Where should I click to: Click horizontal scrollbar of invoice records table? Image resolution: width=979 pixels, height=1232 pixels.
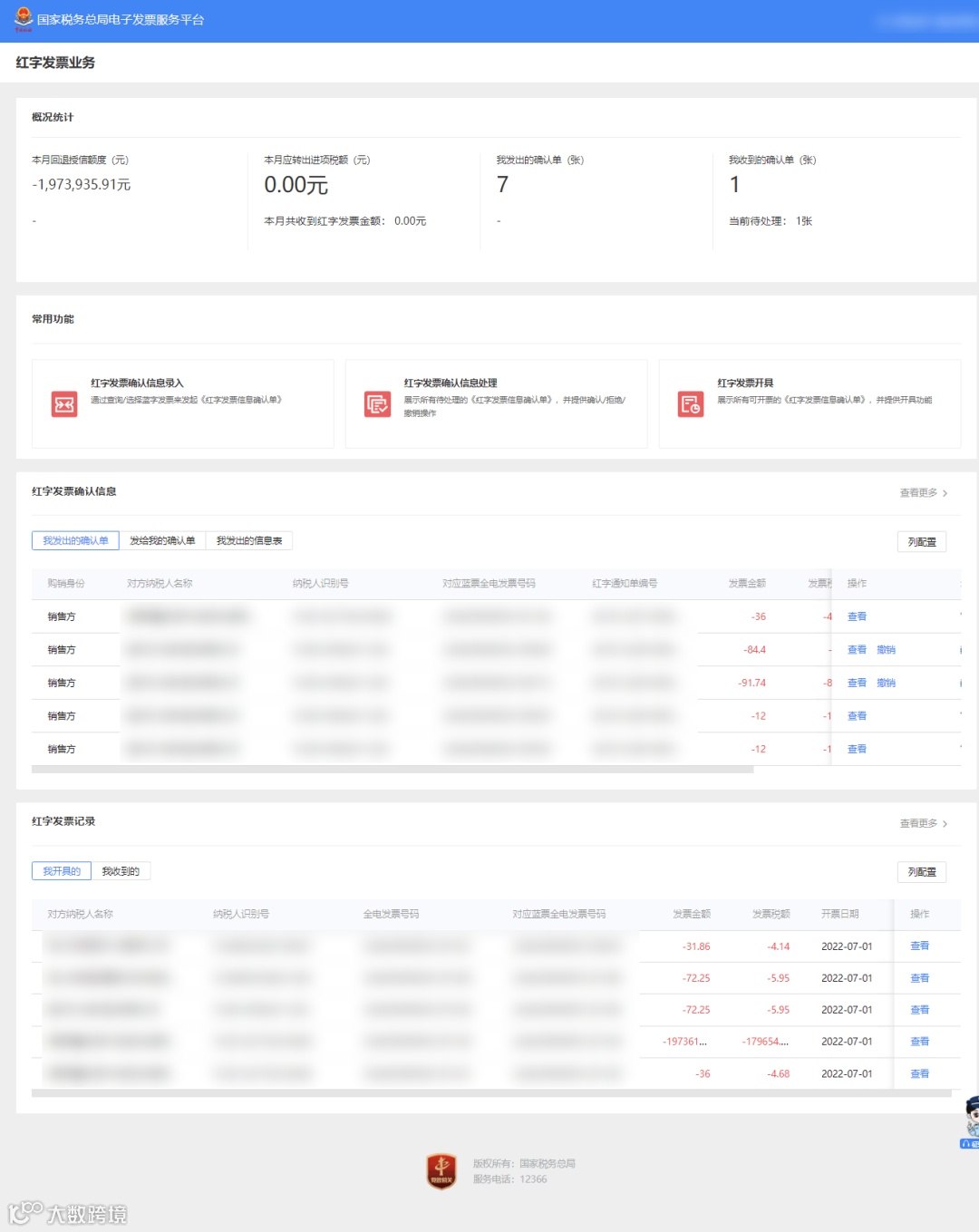point(491,1093)
